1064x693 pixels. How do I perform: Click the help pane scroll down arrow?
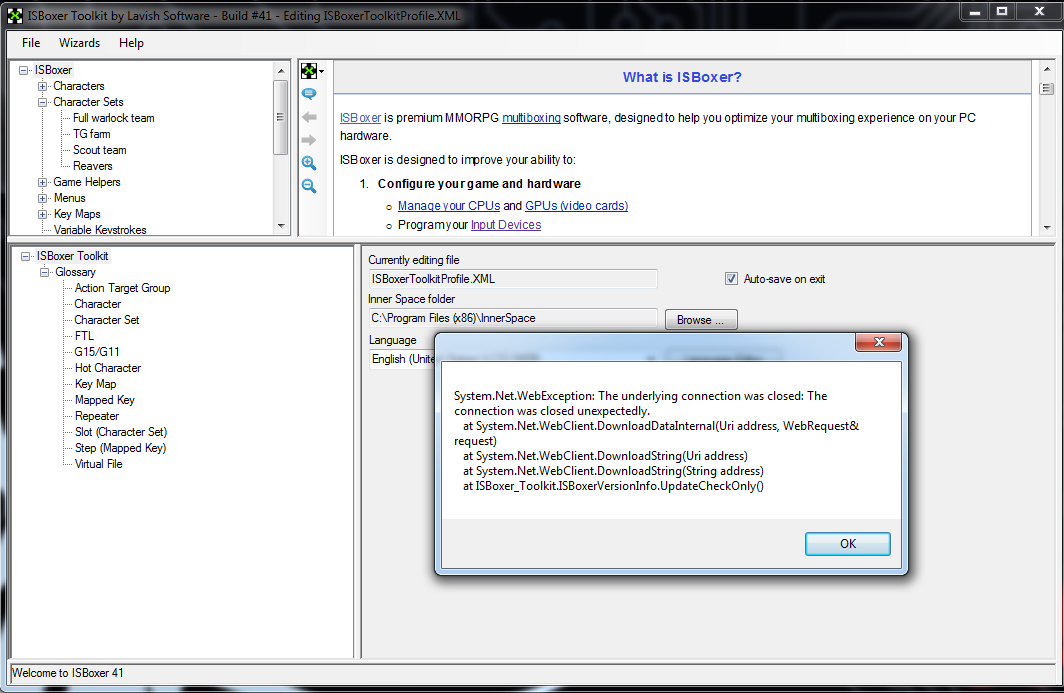click(x=1046, y=227)
